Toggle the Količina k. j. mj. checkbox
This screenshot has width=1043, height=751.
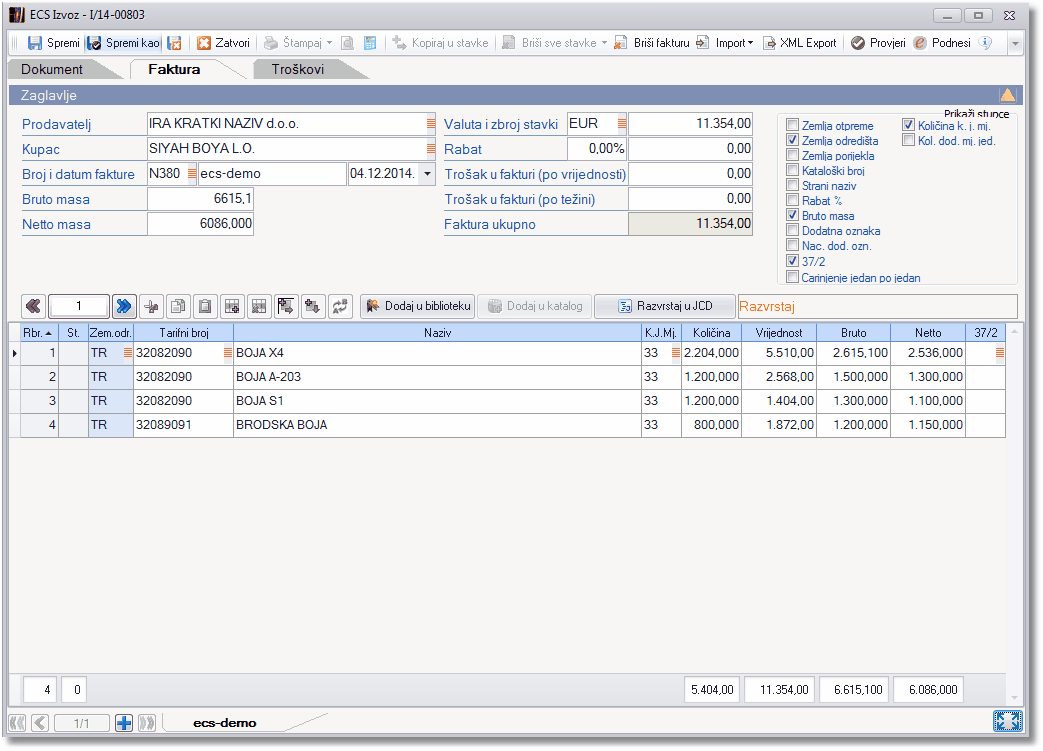coord(908,125)
